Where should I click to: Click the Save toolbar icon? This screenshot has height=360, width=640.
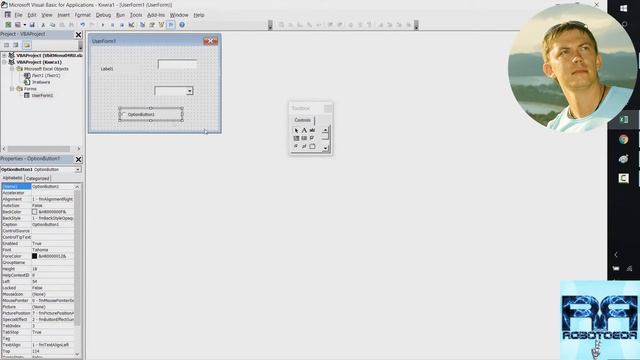[x=32, y=25]
